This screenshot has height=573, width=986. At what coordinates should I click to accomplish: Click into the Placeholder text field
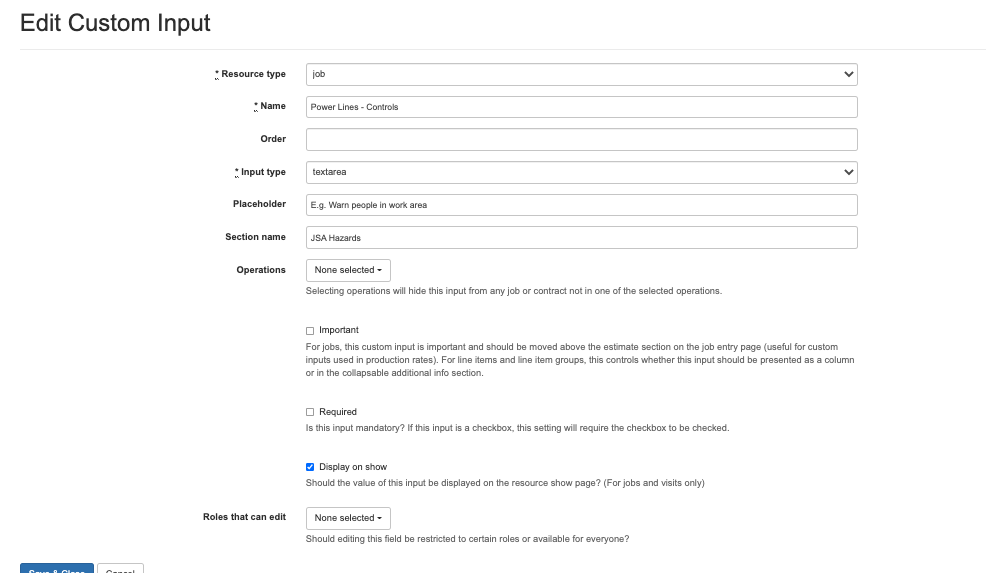click(x=581, y=205)
